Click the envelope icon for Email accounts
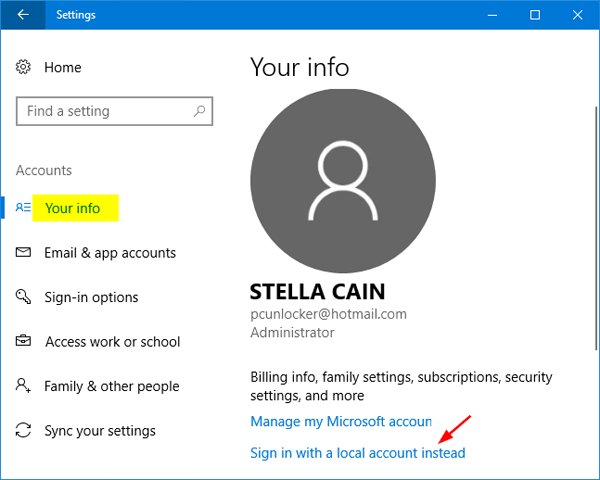600x480 pixels. 24,253
